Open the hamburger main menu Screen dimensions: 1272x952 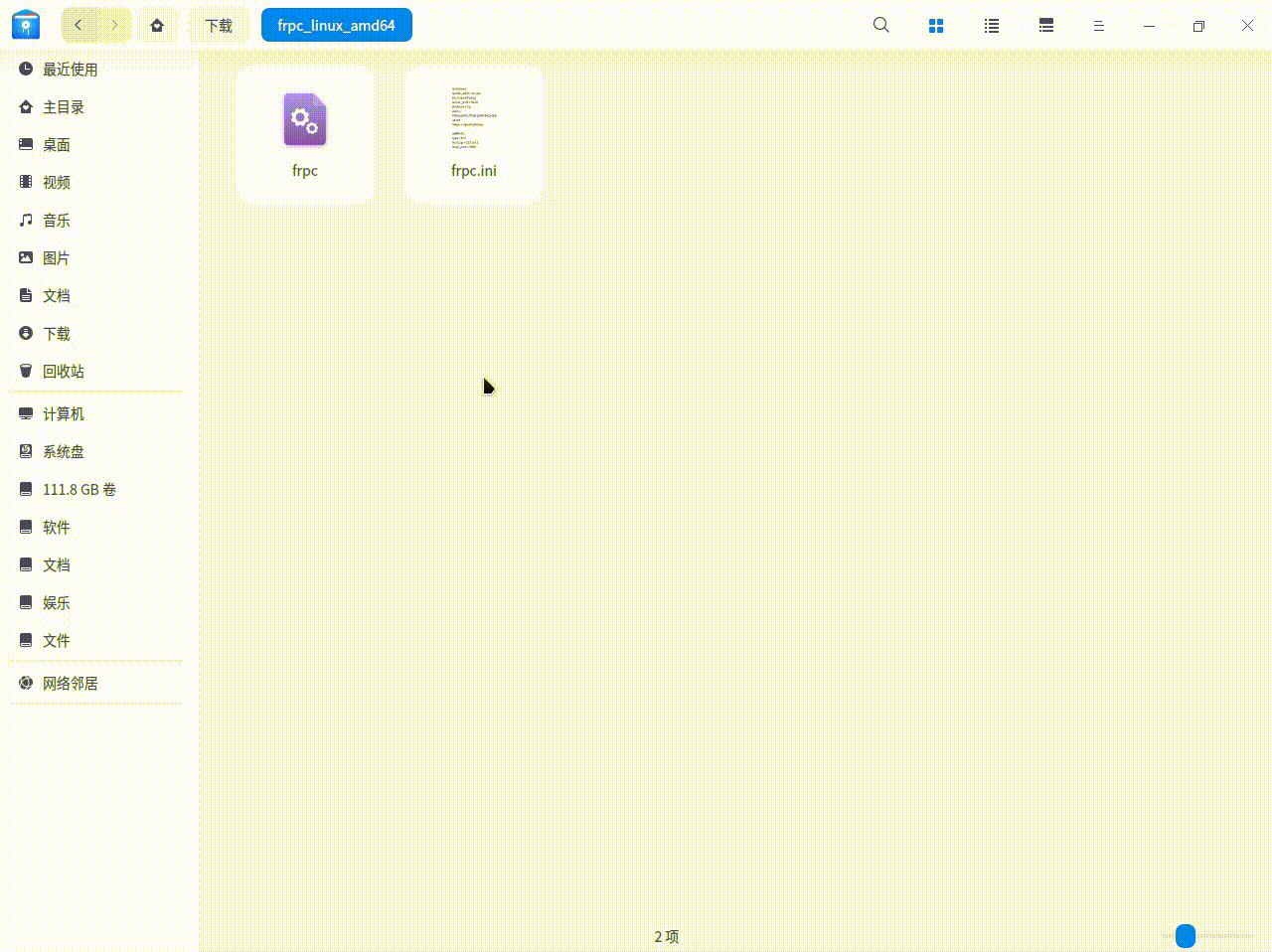tap(1098, 26)
